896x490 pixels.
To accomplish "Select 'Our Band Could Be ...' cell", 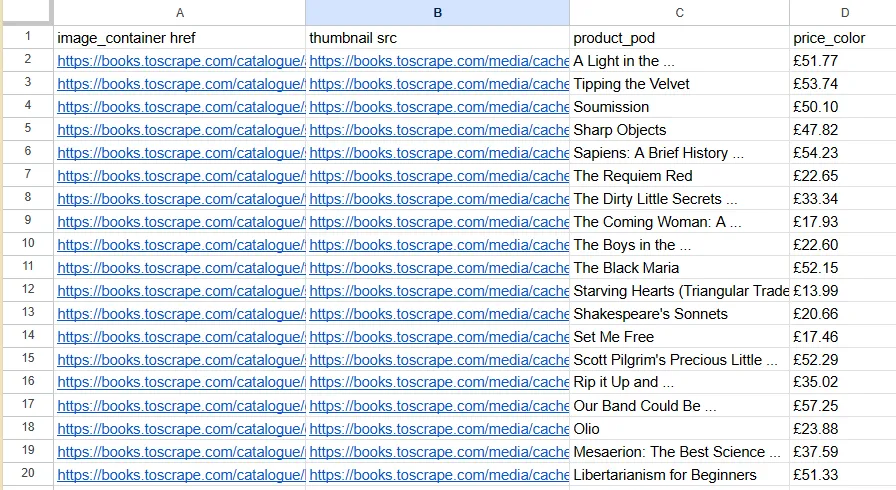I will [x=679, y=405].
